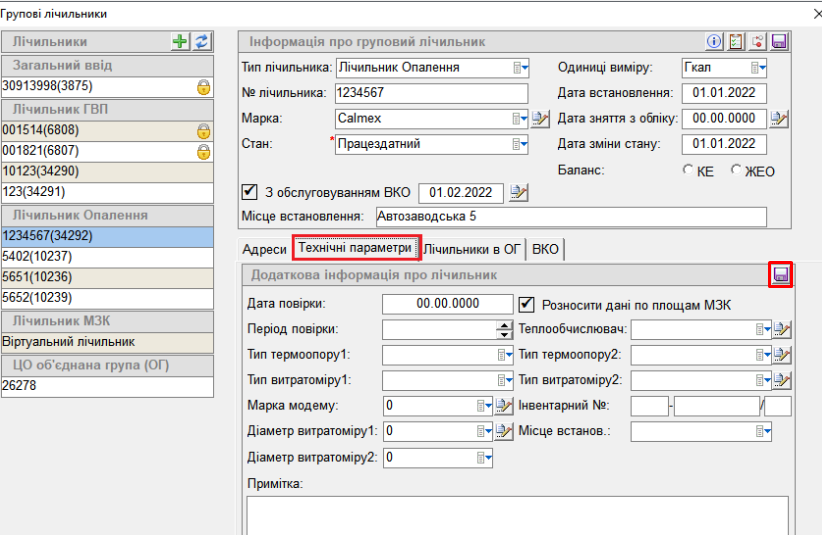The width and height of the screenshot is (822, 535).
Task: Switch to the Адреси tab
Action: (265, 249)
